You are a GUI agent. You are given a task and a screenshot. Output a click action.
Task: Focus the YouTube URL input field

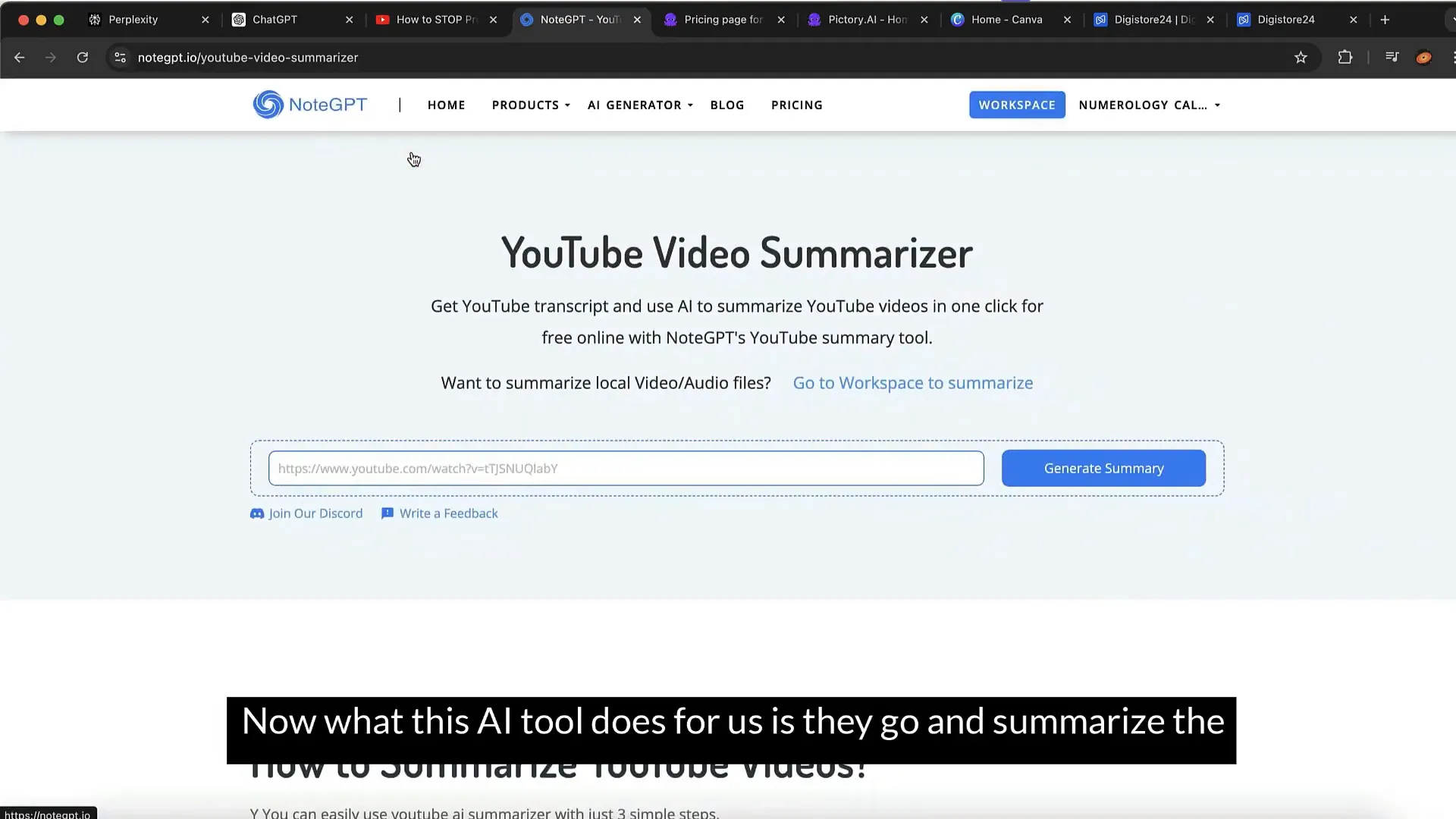click(626, 468)
